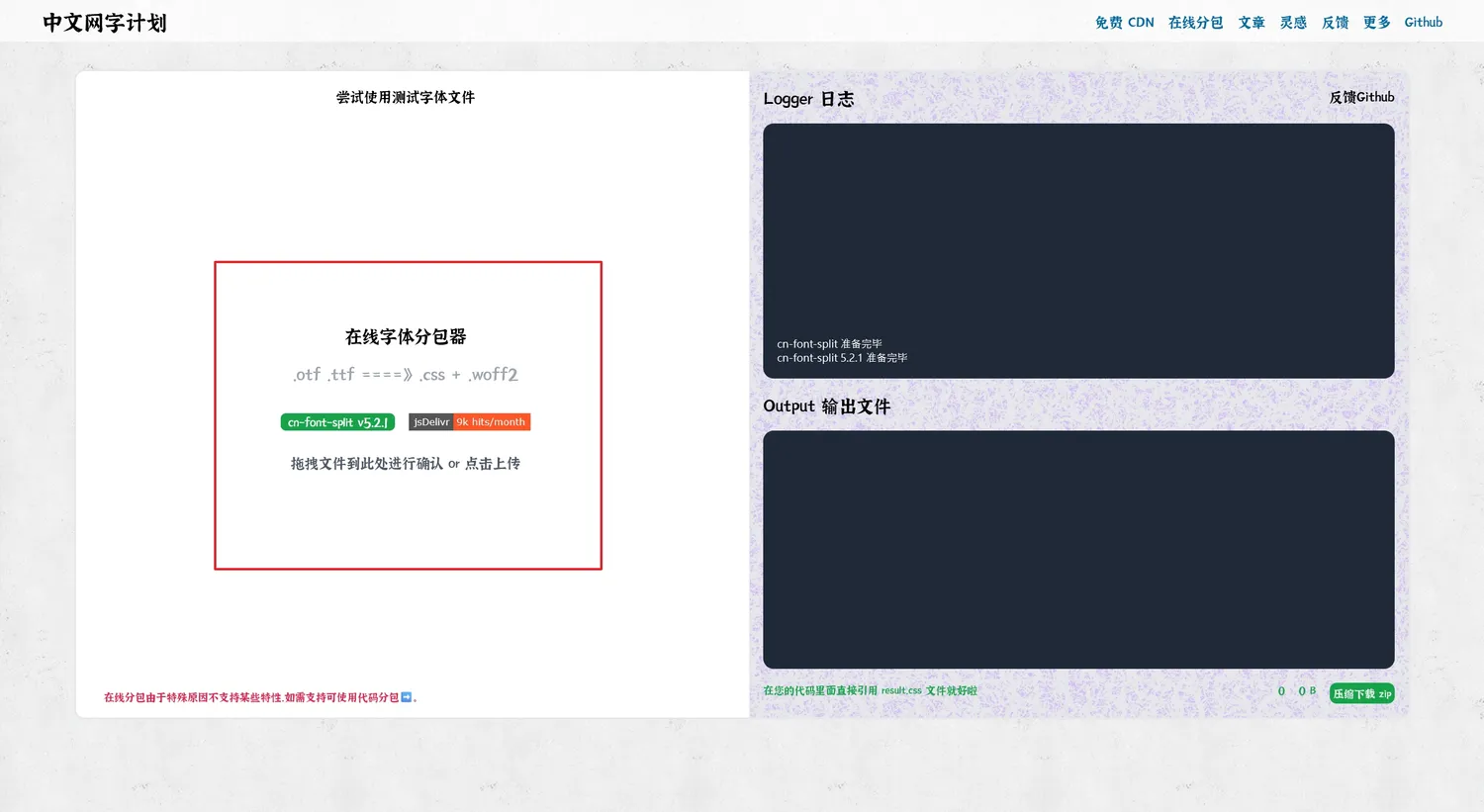The image size is (1484, 812).
Task: Click the blue arrow icon in the red notice
Action: (x=406, y=697)
